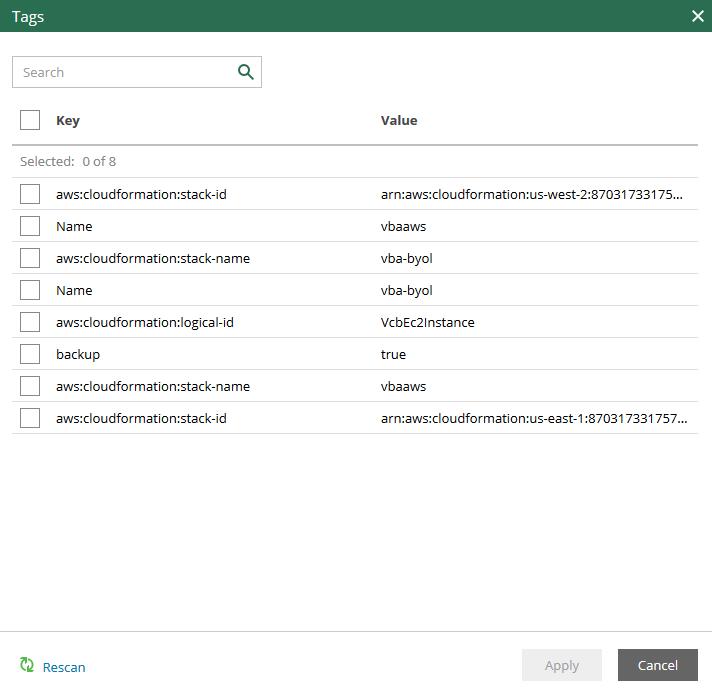
Task: Click the green Rescan refresh icon
Action: click(x=27, y=666)
